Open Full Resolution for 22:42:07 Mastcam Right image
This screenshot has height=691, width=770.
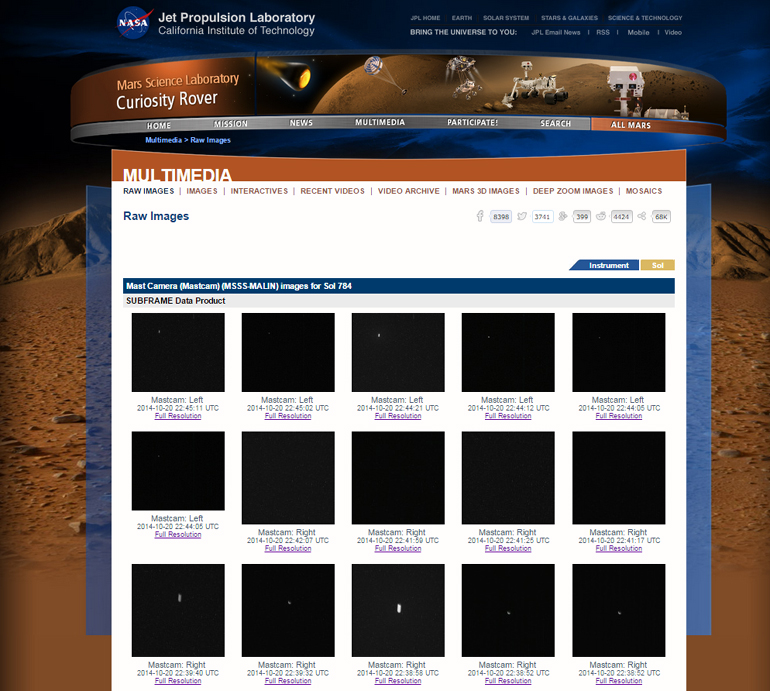point(288,548)
